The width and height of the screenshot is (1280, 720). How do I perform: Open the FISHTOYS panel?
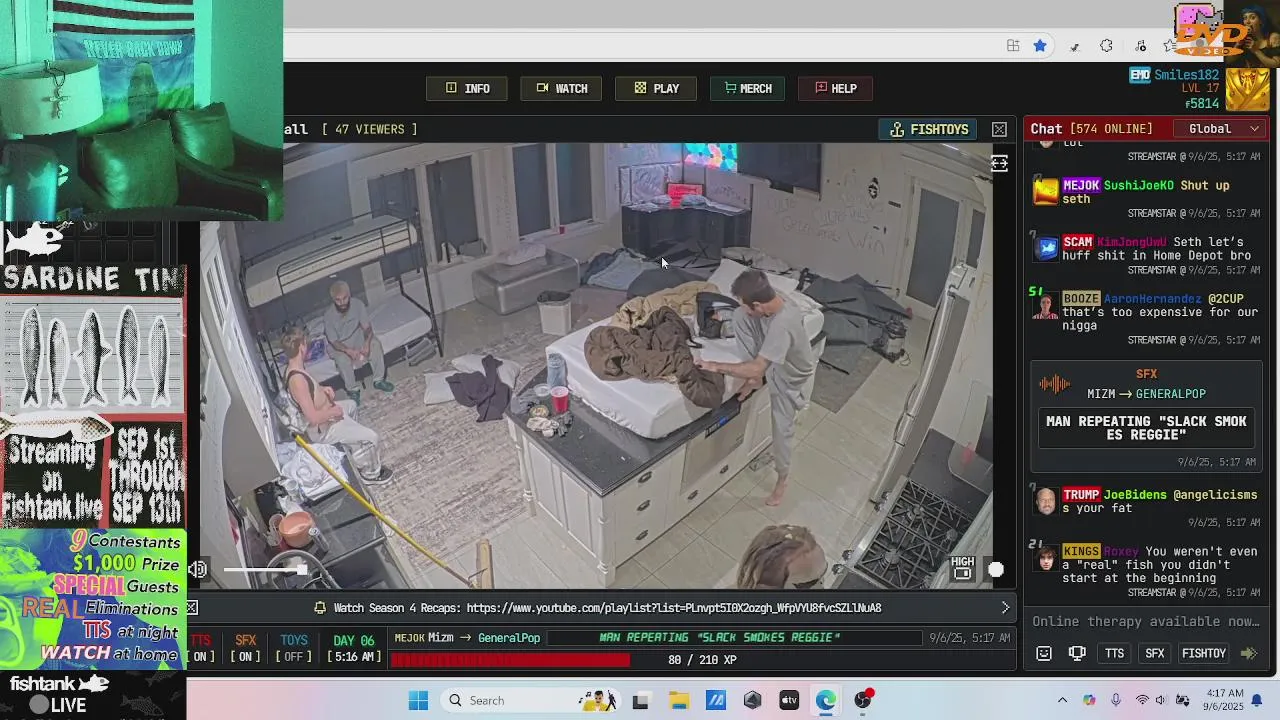pyautogui.click(x=929, y=129)
